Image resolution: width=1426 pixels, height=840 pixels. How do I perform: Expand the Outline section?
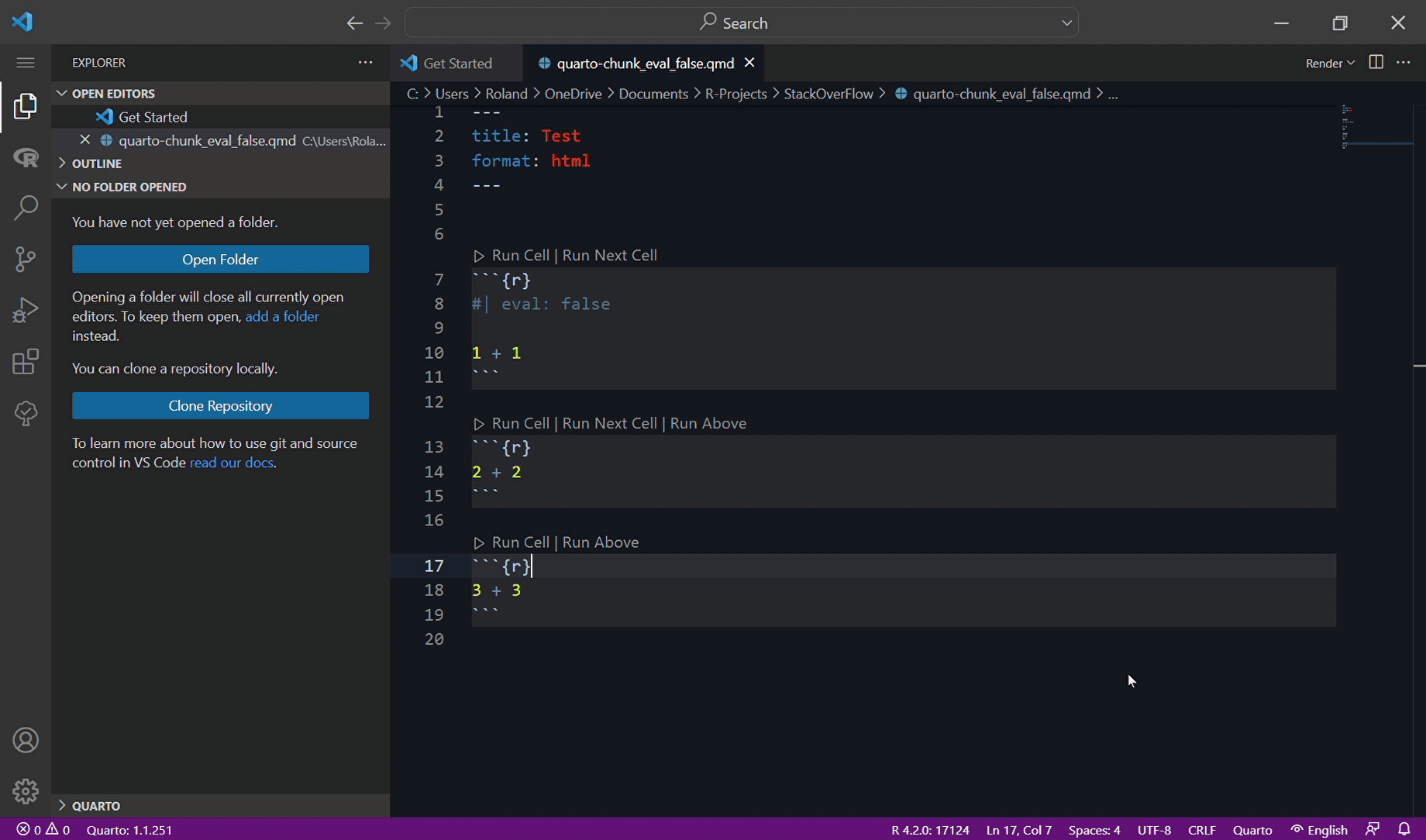pos(220,164)
